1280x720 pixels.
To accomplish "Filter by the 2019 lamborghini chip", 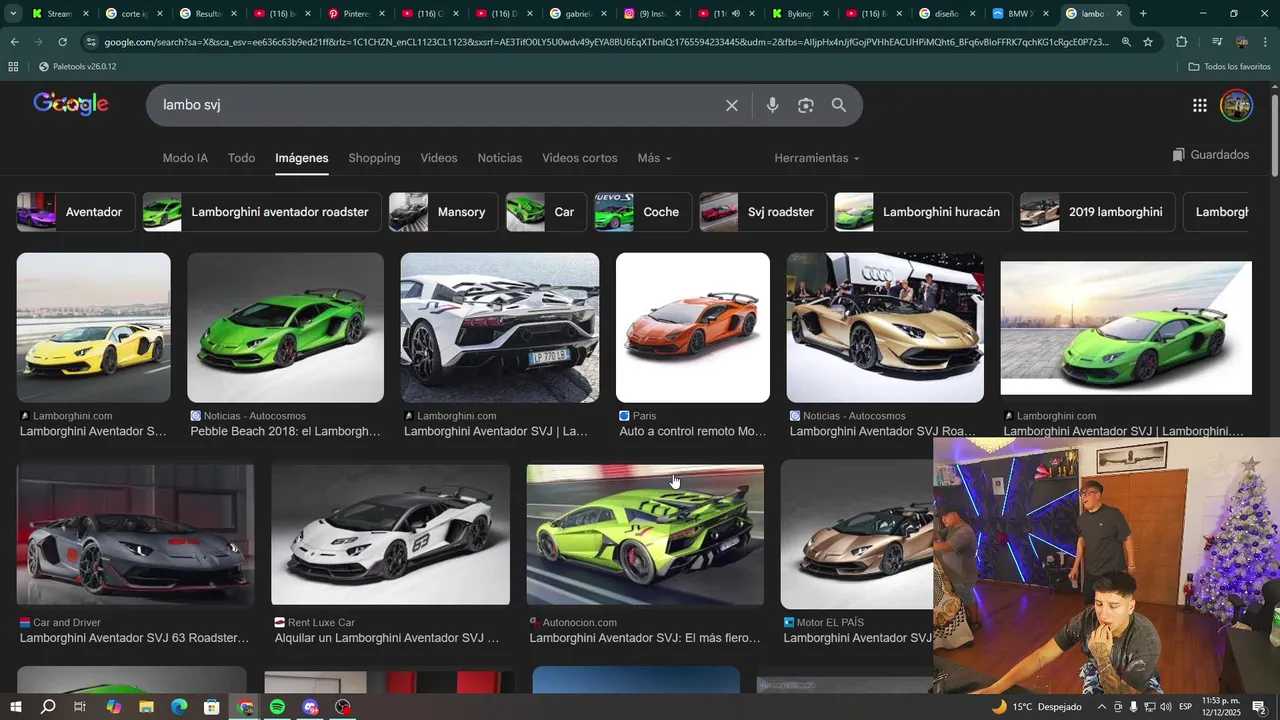I will pos(1097,212).
